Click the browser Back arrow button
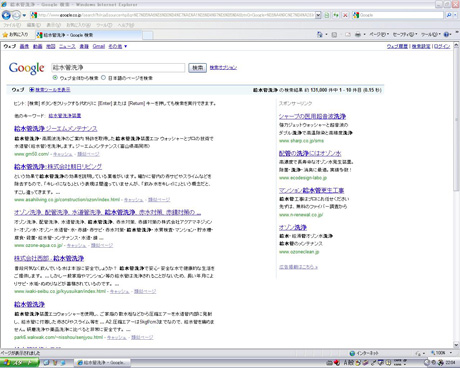This screenshot has height=368, width=460. pyautogui.click(x=6, y=15)
